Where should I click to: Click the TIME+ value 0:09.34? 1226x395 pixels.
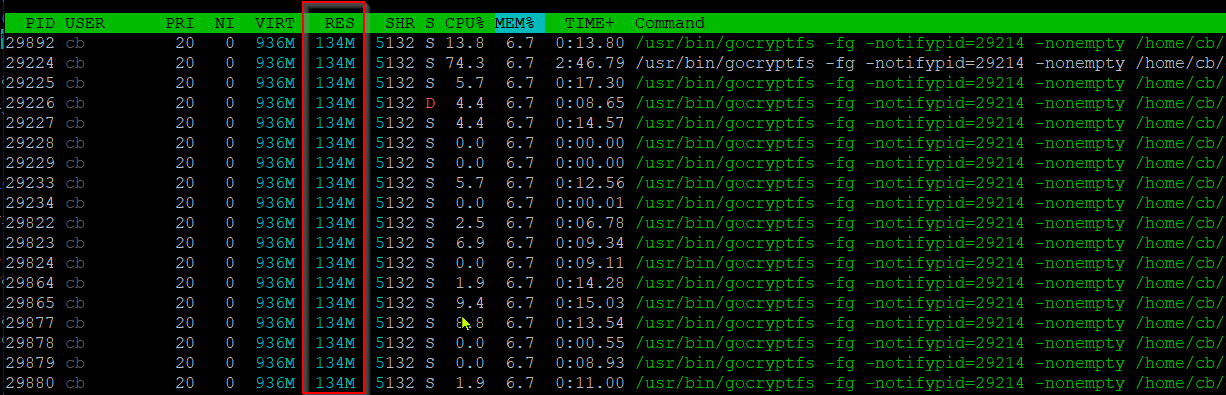pyautogui.click(x=590, y=243)
